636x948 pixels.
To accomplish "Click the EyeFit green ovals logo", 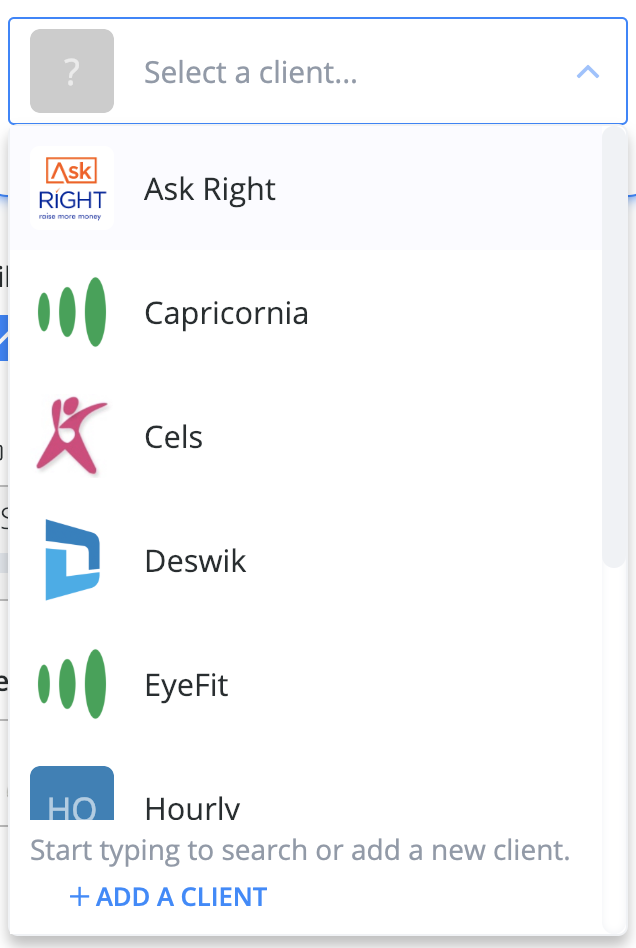I will click(x=72, y=684).
